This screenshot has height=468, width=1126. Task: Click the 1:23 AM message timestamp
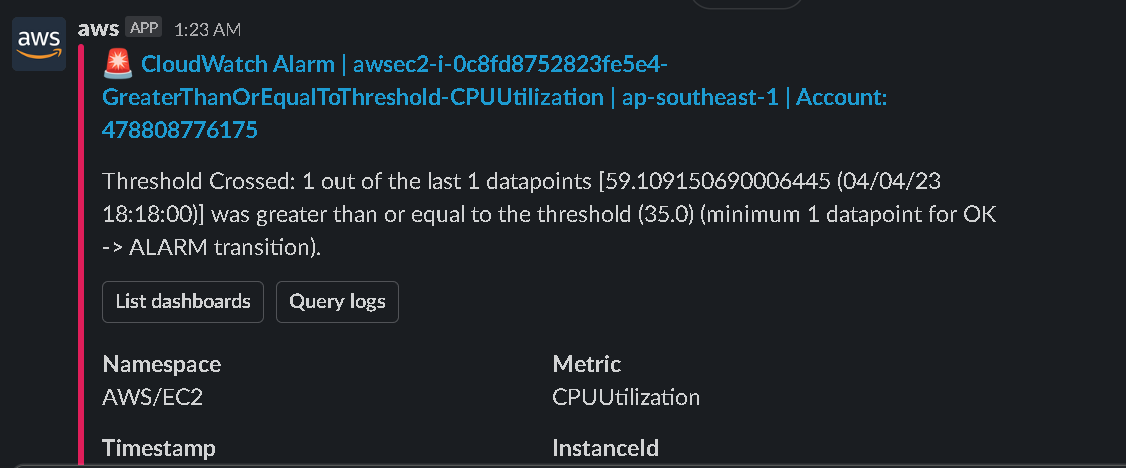[207, 30]
